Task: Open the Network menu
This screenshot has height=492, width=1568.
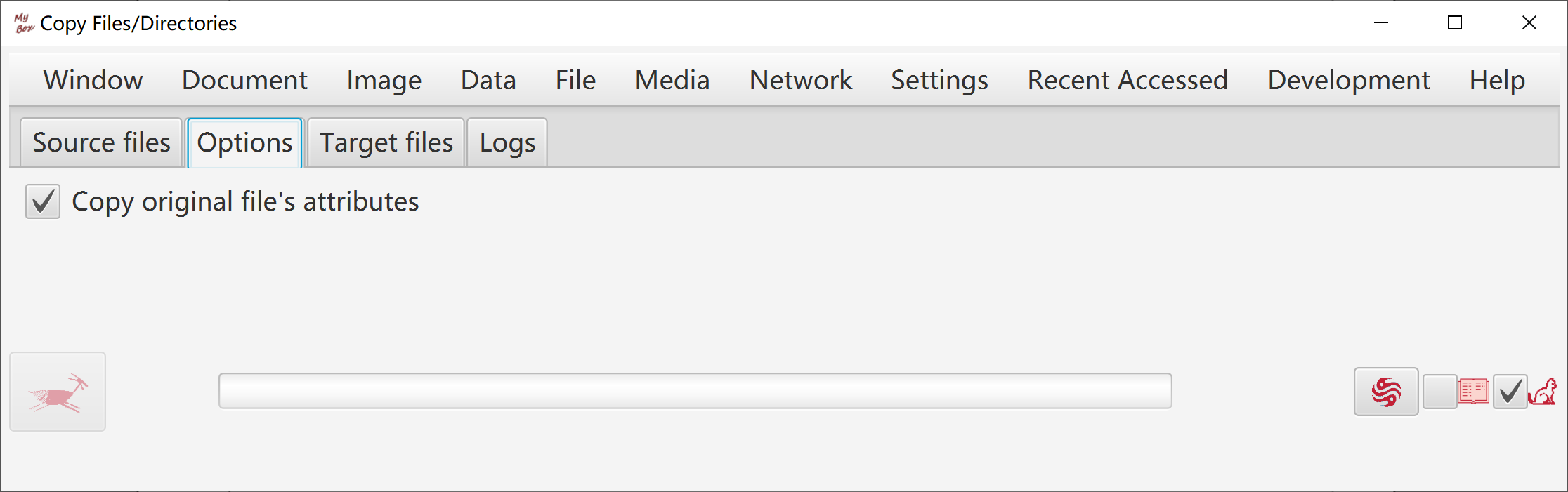Action: coord(800,80)
